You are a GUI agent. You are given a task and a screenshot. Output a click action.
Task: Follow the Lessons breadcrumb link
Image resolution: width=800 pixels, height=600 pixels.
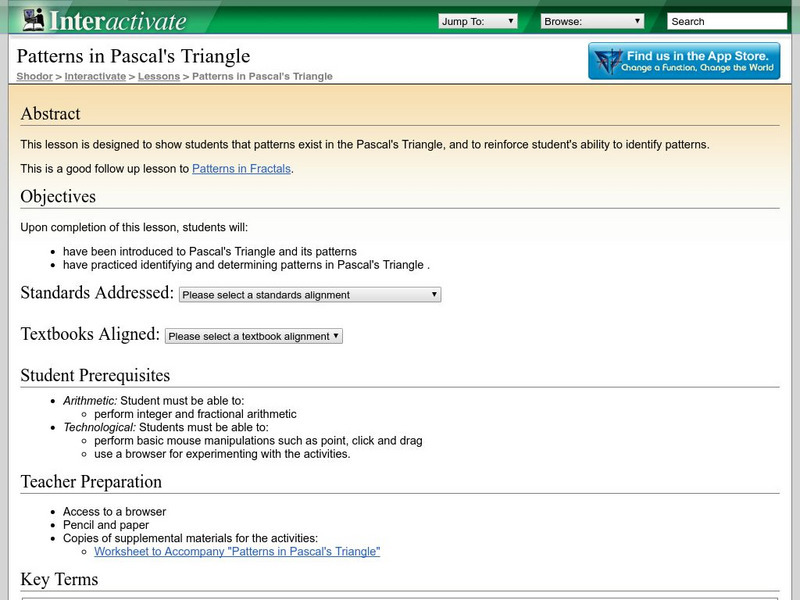[x=159, y=76]
